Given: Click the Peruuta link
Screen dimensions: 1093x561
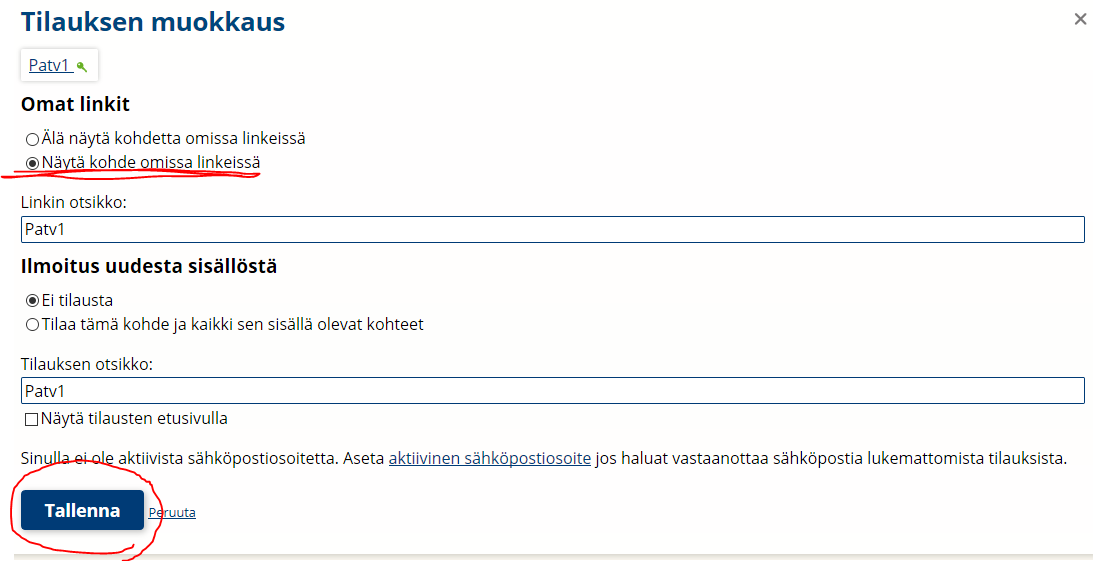Looking at the screenshot, I should [x=172, y=513].
